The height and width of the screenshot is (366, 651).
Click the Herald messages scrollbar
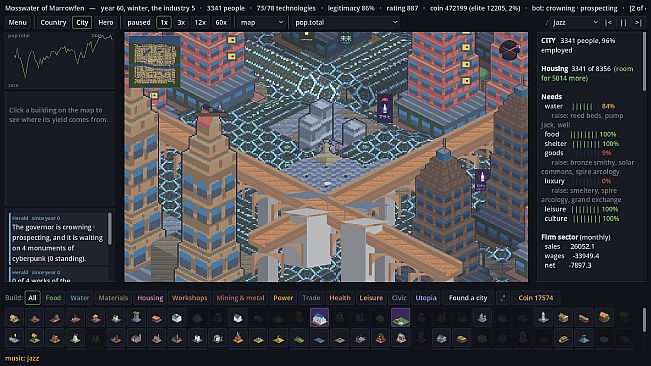point(110,229)
